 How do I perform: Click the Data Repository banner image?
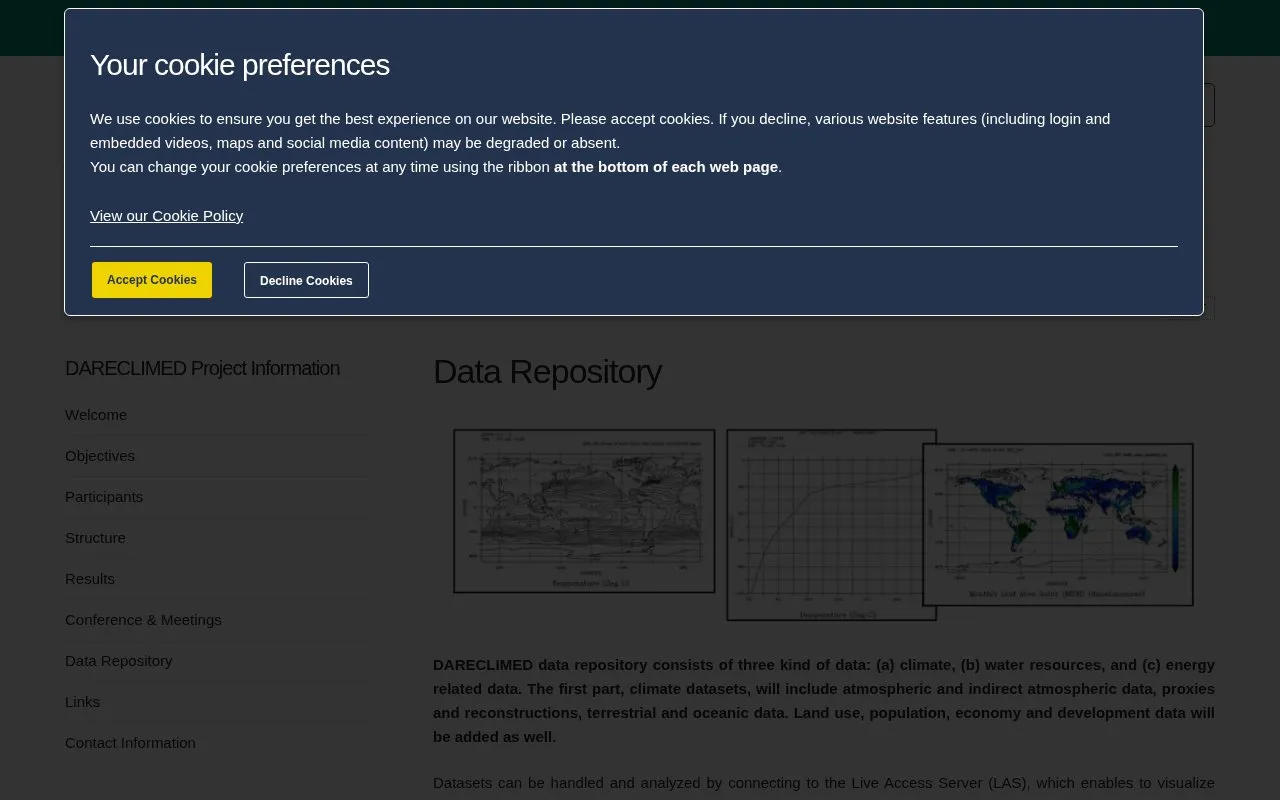tap(824, 525)
